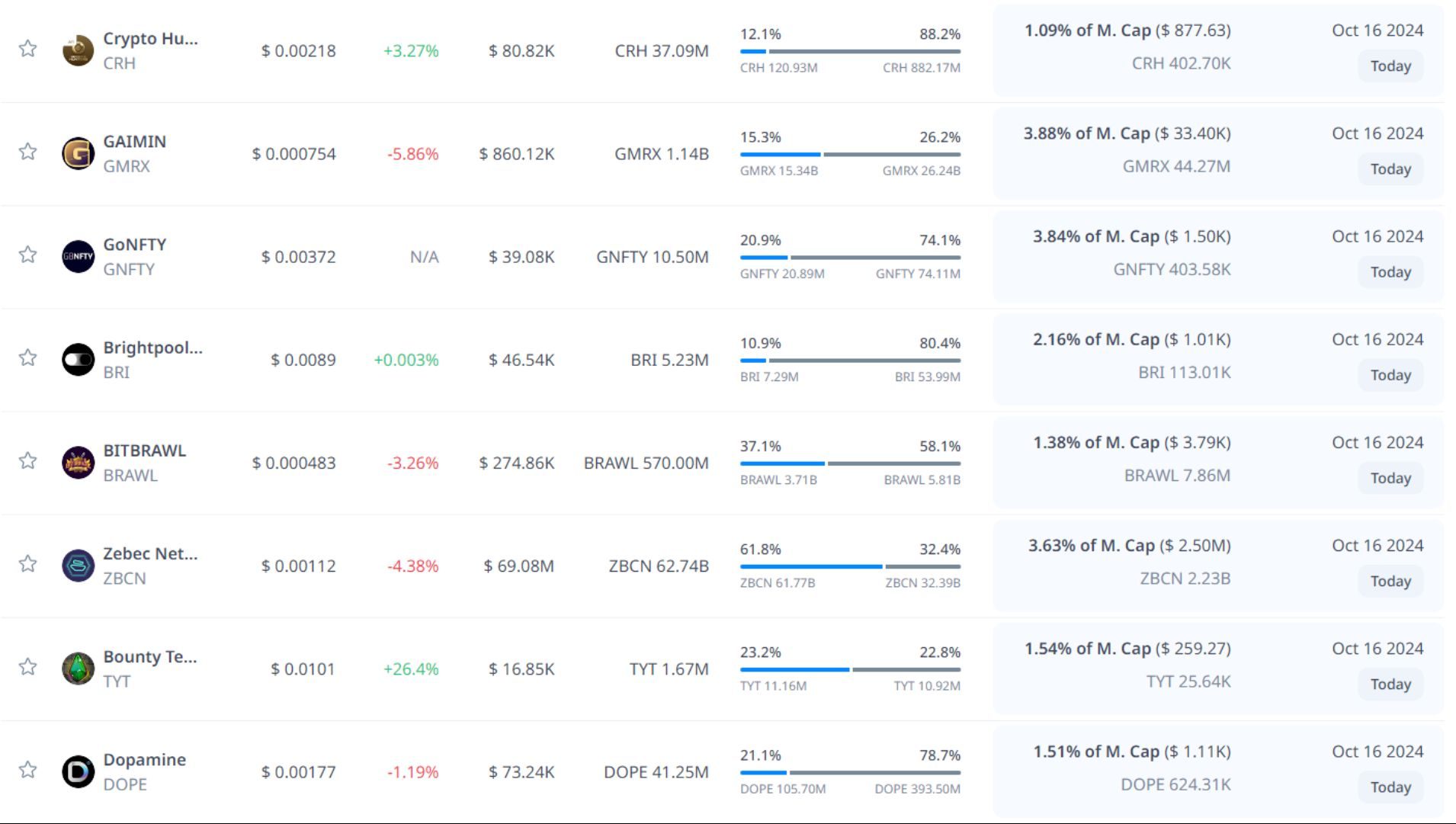The image size is (1456, 824).
Task: Star Crypto Hunters as a favorite
Action: point(28,49)
